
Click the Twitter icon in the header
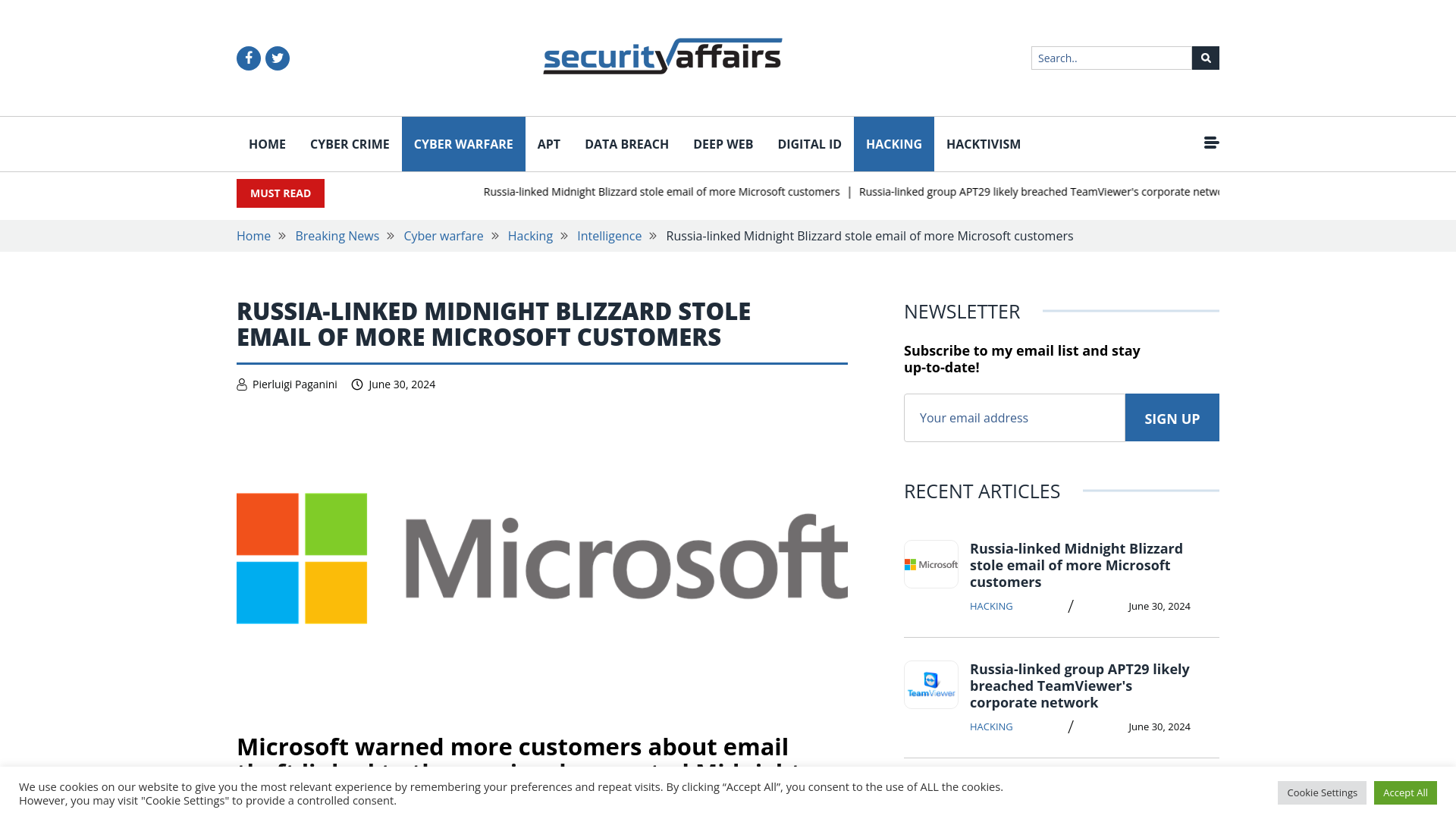point(277,58)
